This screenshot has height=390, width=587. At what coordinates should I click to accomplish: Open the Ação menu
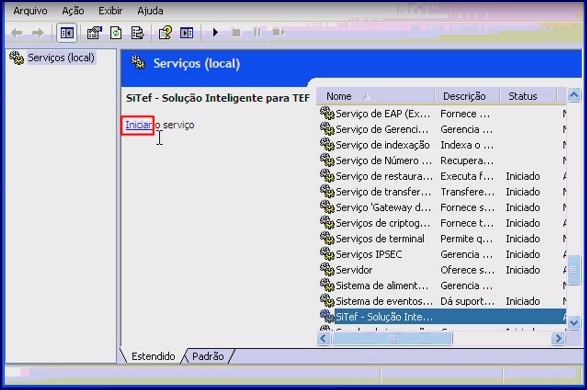coord(73,11)
